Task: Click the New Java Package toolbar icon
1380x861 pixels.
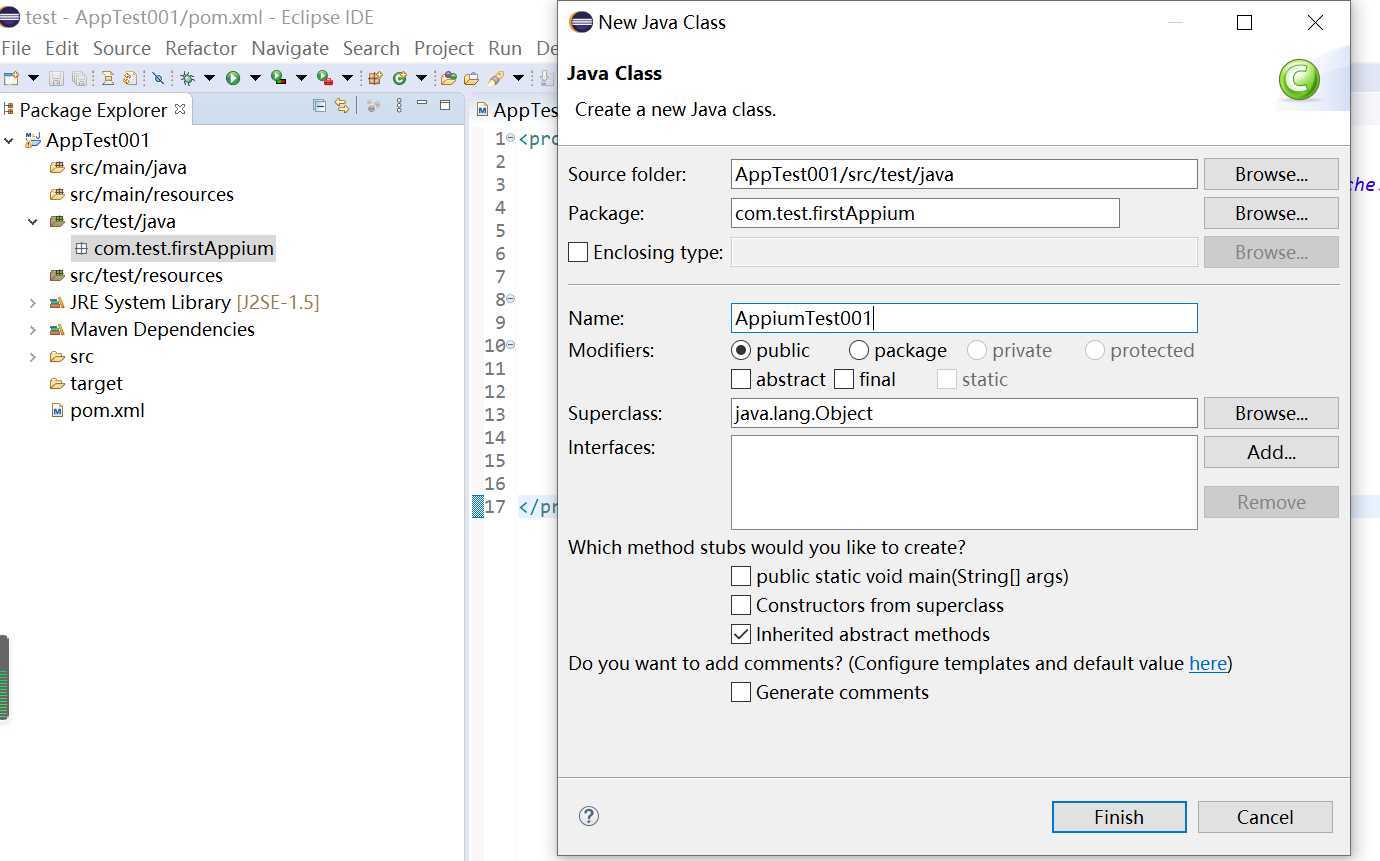Action: click(x=376, y=78)
